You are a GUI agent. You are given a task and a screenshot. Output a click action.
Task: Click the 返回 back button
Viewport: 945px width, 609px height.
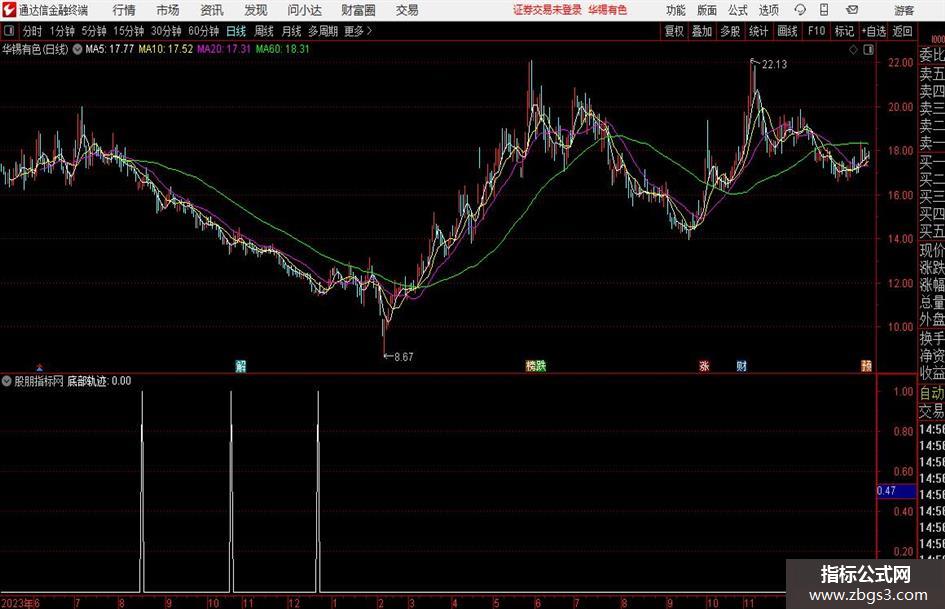click(902, 31)
